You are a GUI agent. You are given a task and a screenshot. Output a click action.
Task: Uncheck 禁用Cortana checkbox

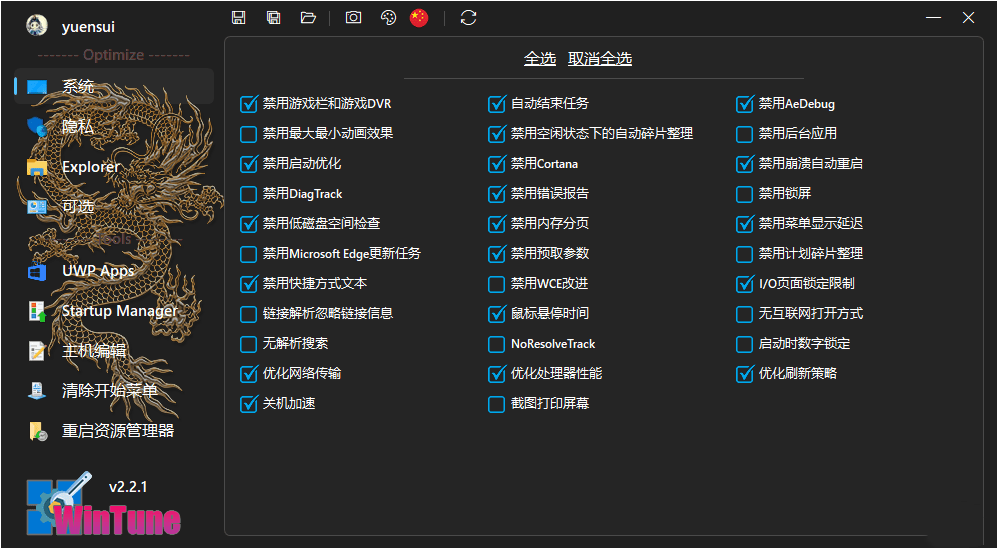point(496,164)
